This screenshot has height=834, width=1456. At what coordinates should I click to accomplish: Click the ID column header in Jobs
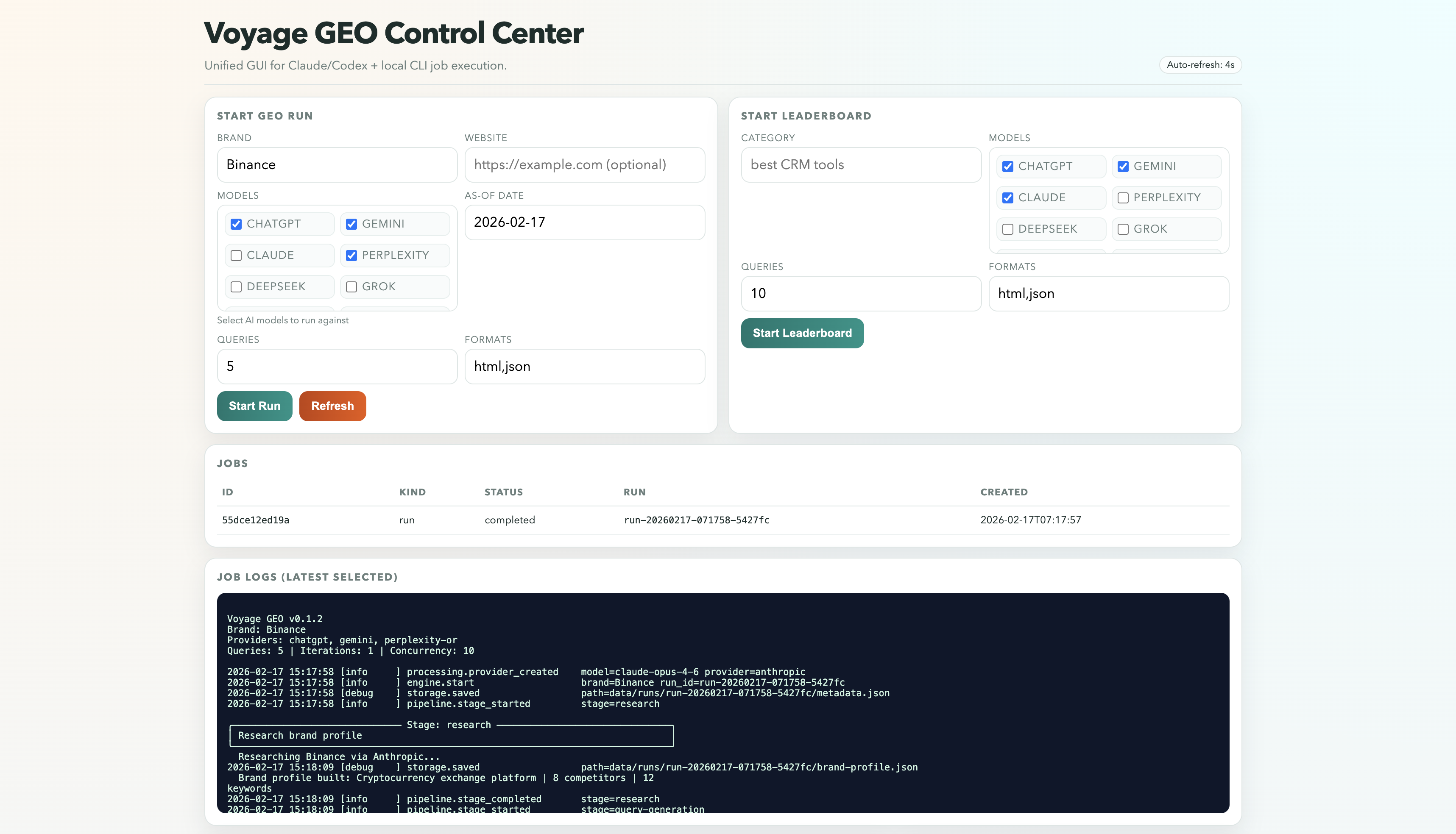[x=228, y=492]
